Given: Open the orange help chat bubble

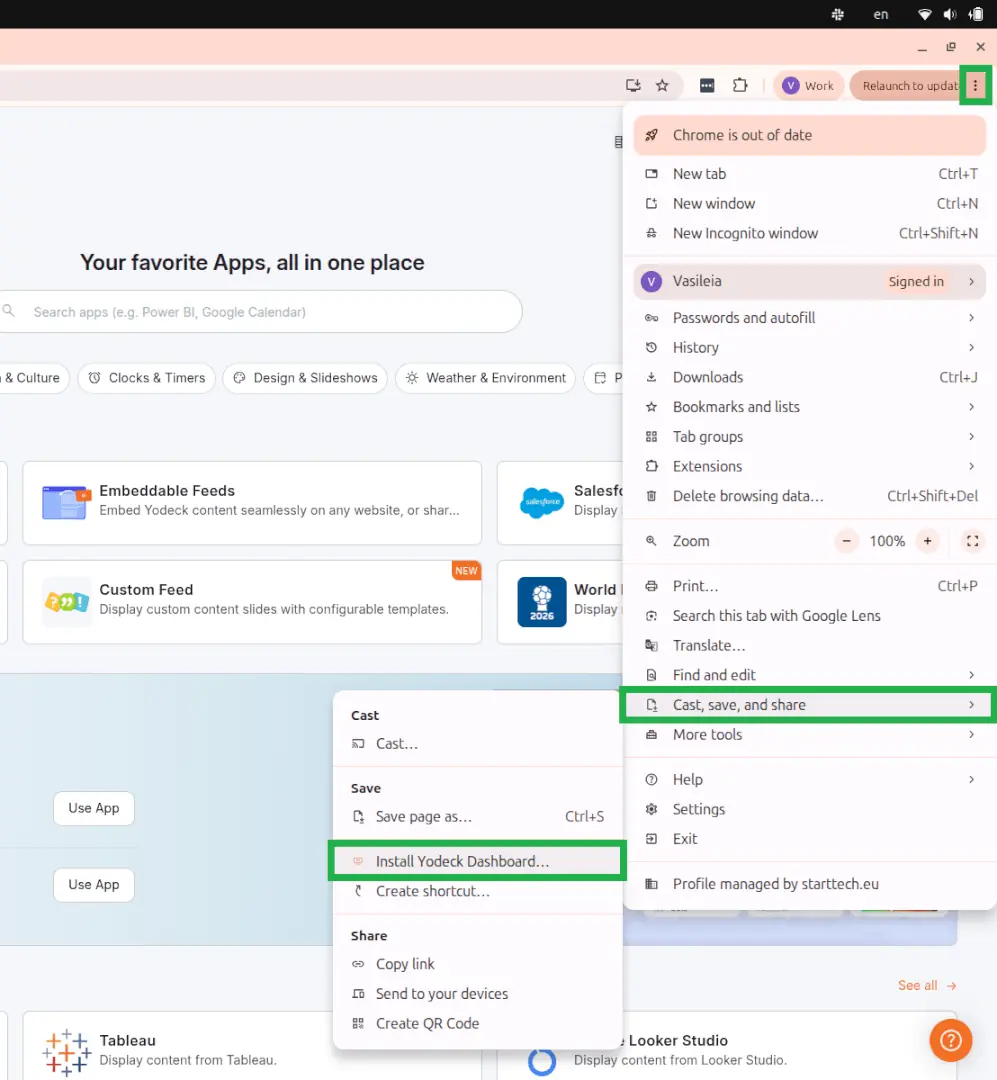Looking at the screenshot, I should pyautogui.click(x=951, y=1040).
